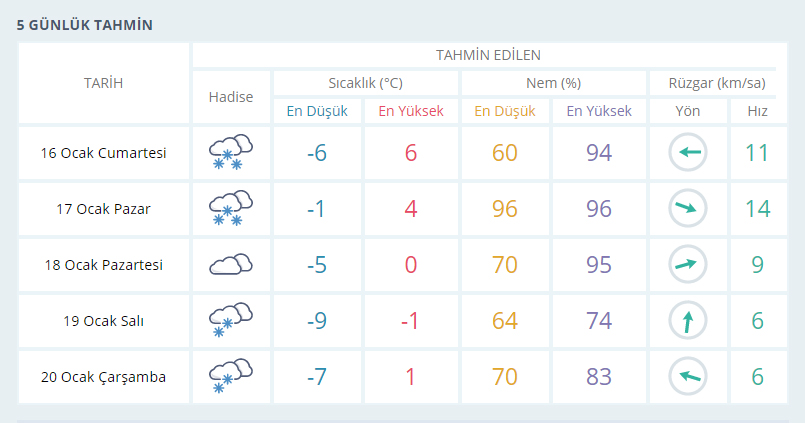Image resolution: width=805 pixels, height=423 pixels.
Task: Click the wind direction arrow for 17 Ocak Pazar
Action: [x=688, y=209]
